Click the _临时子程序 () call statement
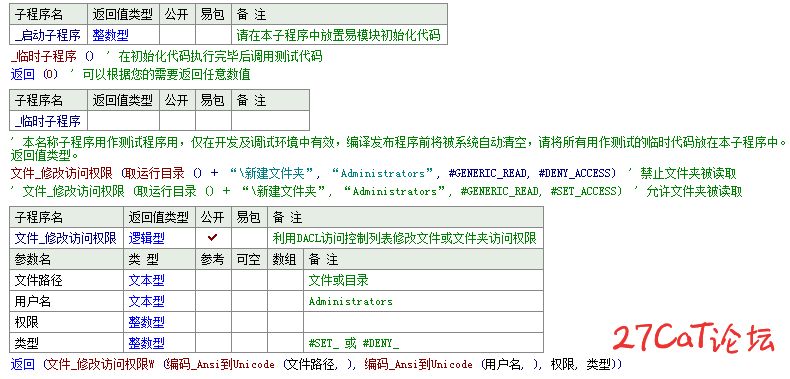This screenshot has width=790, height=379. 52,56
